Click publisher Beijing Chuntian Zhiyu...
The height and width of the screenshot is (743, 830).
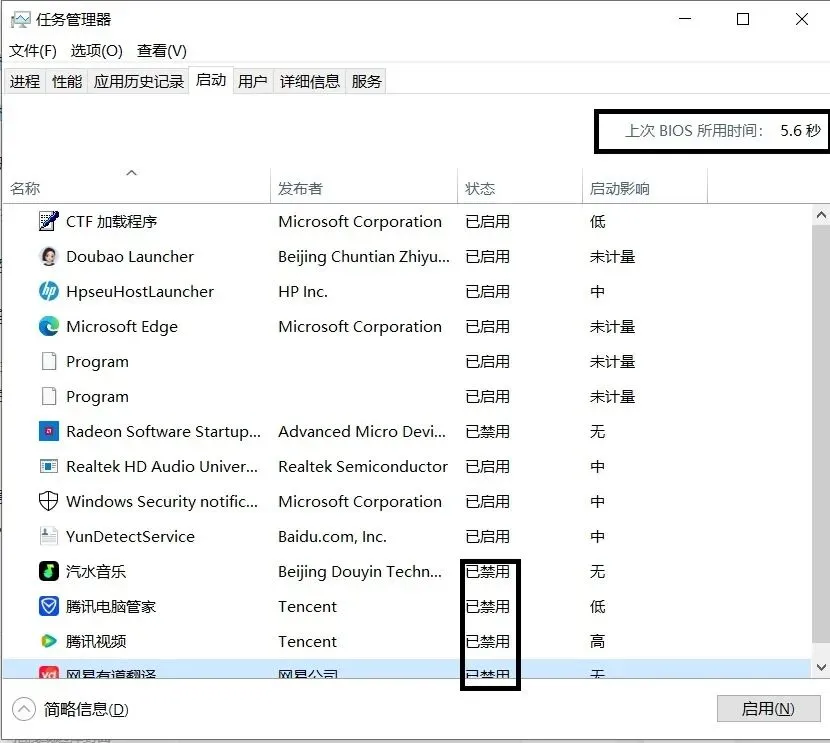(364, 256)
